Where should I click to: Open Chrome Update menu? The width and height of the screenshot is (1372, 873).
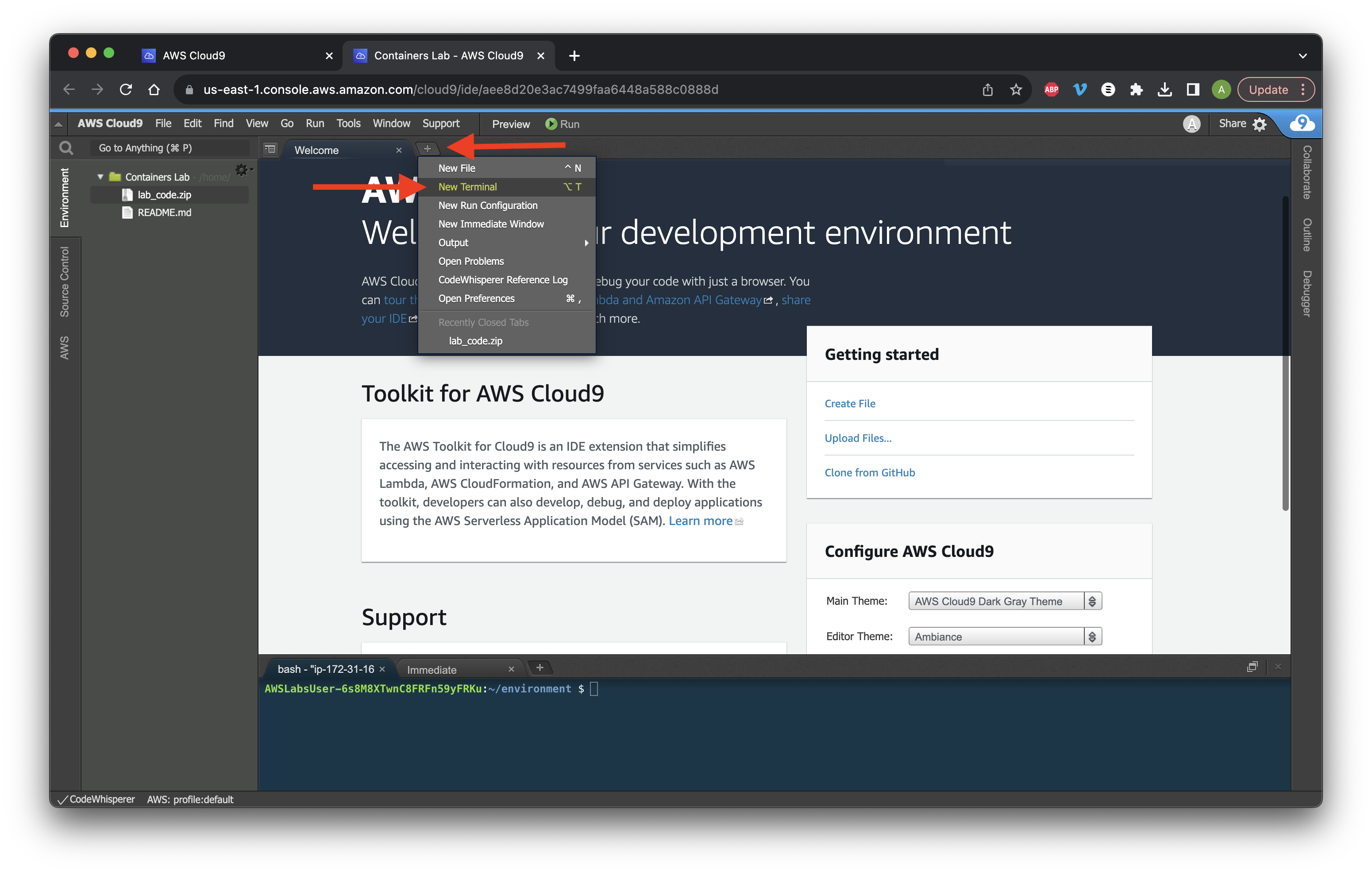click(1276, 89)
